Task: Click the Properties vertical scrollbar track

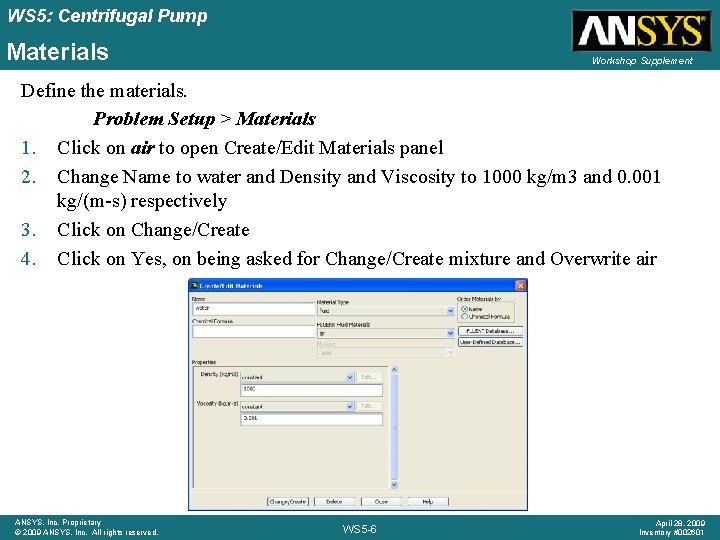Action: [x=394, y=427]
